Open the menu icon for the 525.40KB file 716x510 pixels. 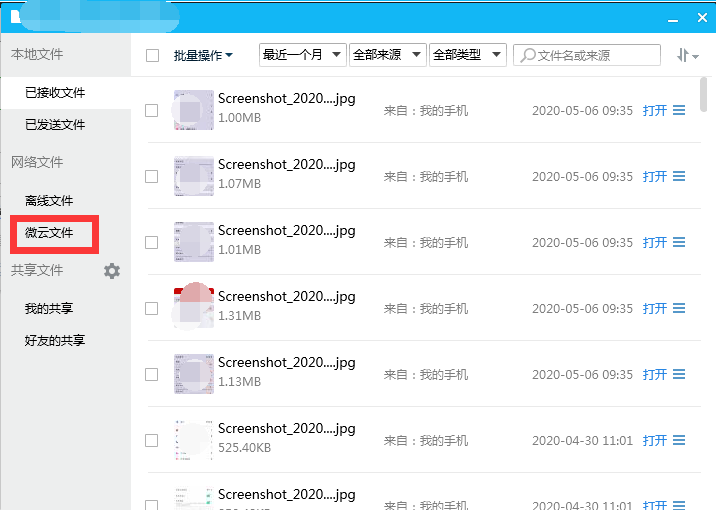(x=679, y=441)
